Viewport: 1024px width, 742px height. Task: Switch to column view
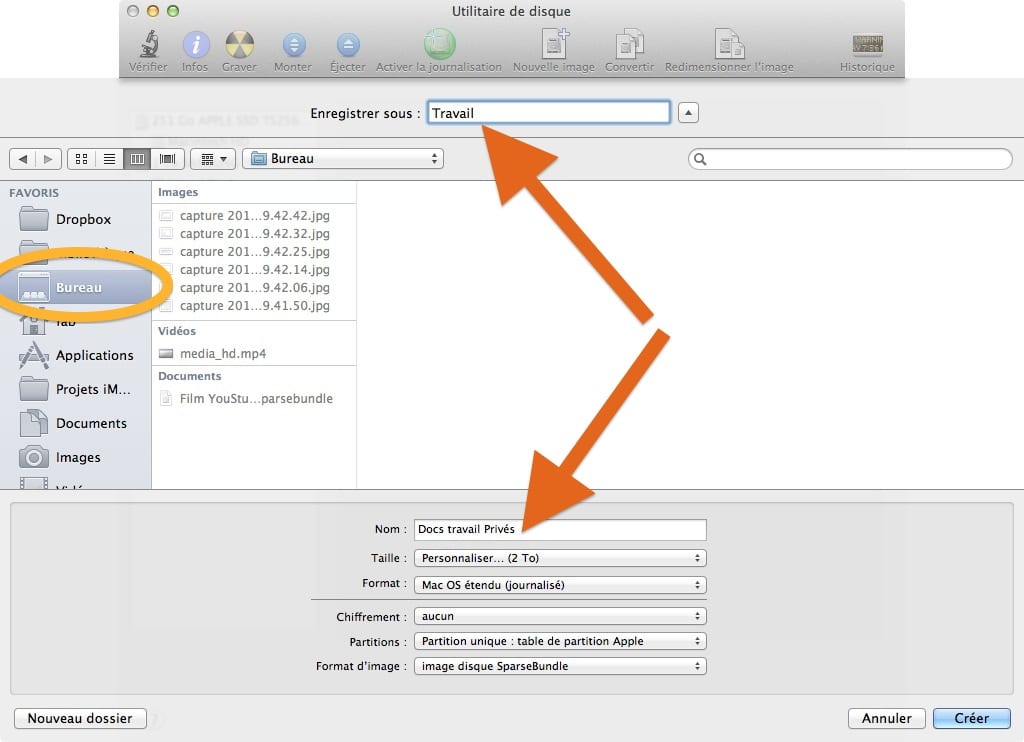pyautogui.click(x=137, y=159)
